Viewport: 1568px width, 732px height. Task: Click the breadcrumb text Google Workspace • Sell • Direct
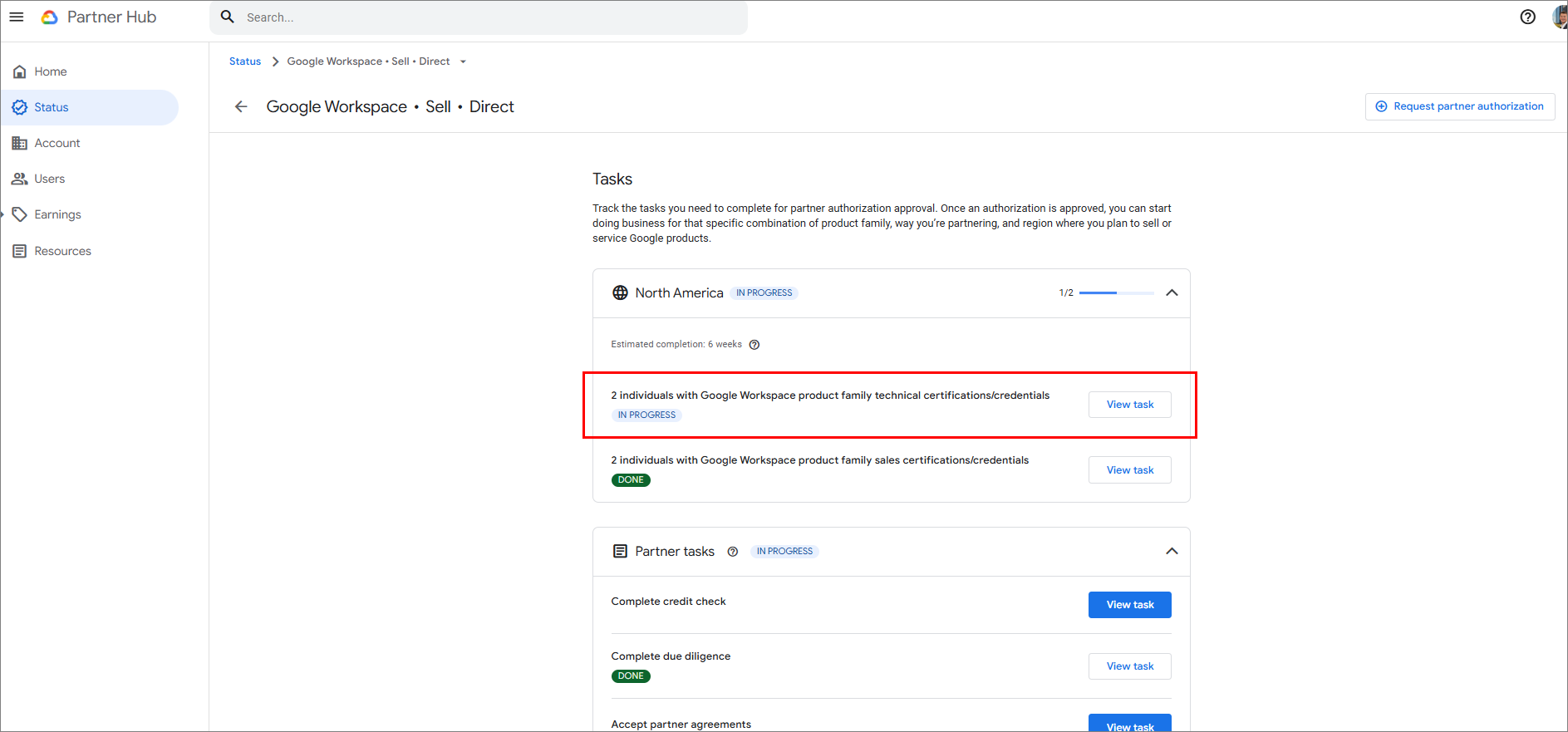[x=368, y=61]
